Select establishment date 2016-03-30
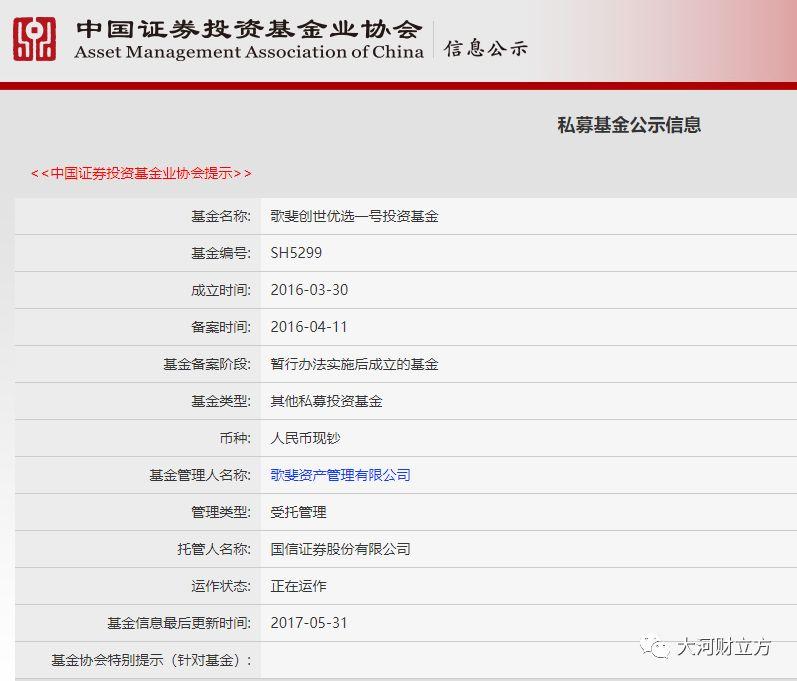 309,290
